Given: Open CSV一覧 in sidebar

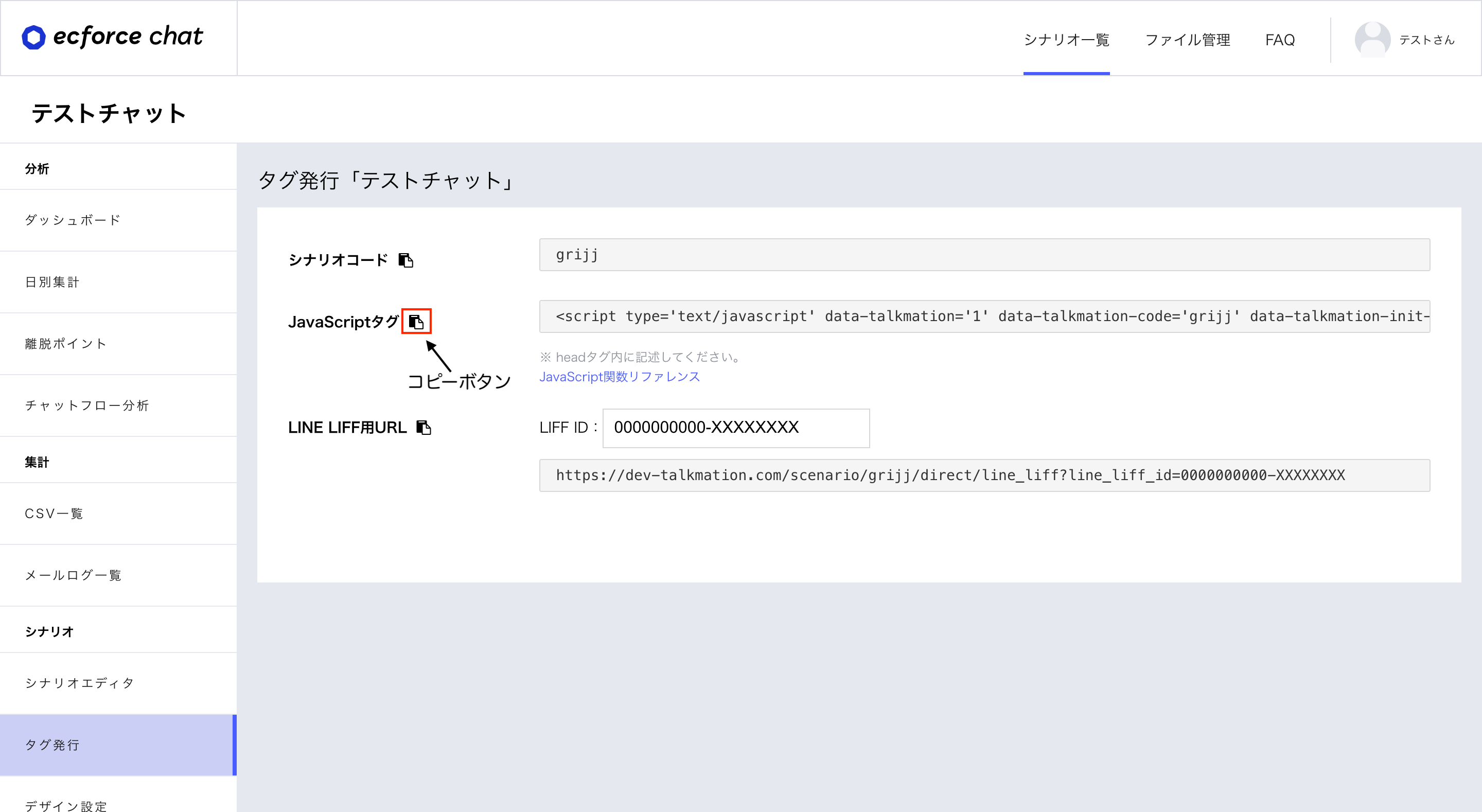Looking at the screenshot, I should [x=118, y=514].
